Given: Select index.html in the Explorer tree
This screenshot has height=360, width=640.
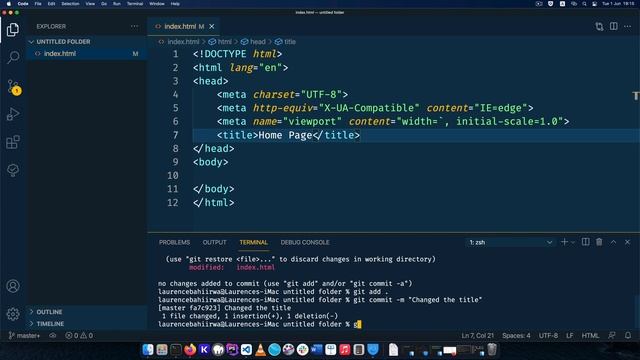Looking at the screenshot, I should pos(86,53).
